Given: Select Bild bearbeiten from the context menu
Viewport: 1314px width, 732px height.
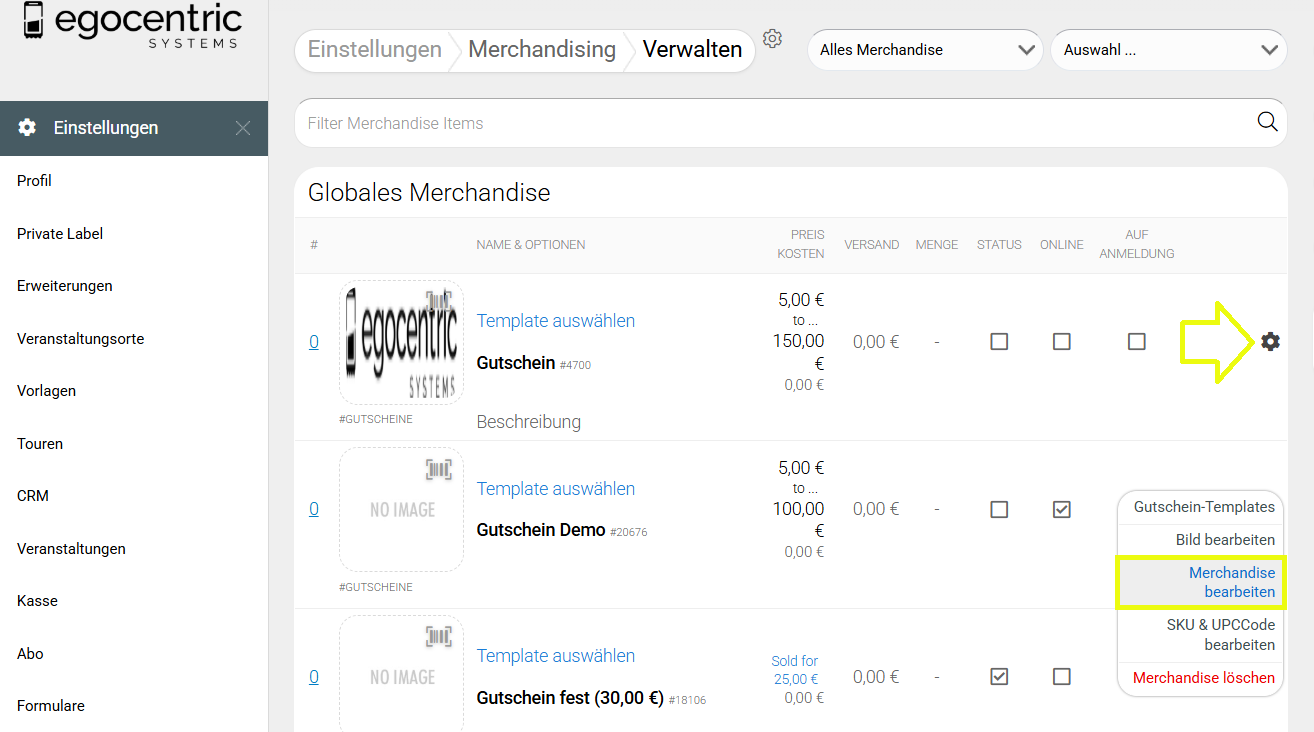Looking at the screenshot, I should tap(1224, 540).
